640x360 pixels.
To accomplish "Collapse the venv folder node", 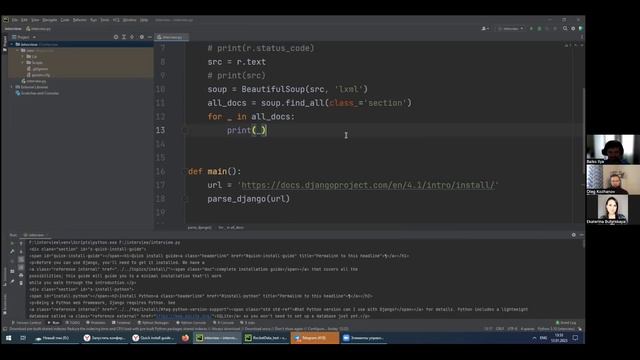I will pyautogui.click(x=18, y=50).
